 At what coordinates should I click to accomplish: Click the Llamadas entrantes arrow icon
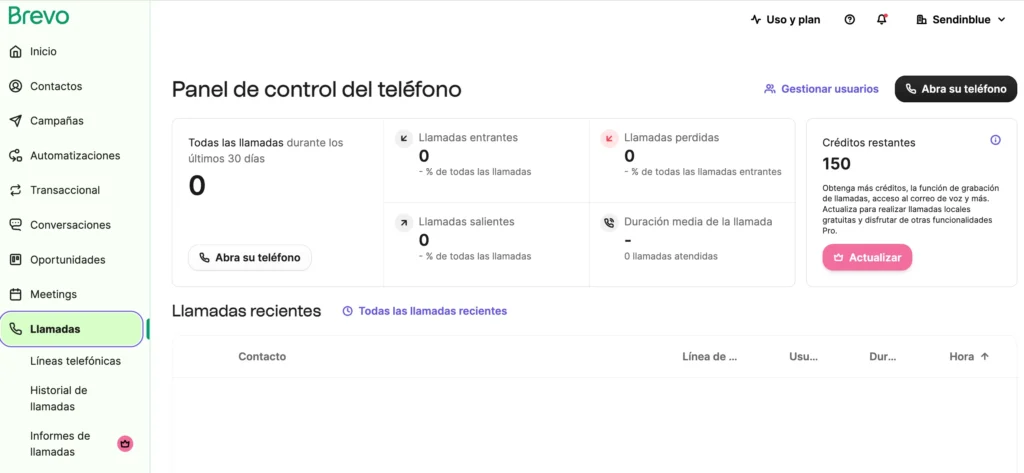click(404, 139)
